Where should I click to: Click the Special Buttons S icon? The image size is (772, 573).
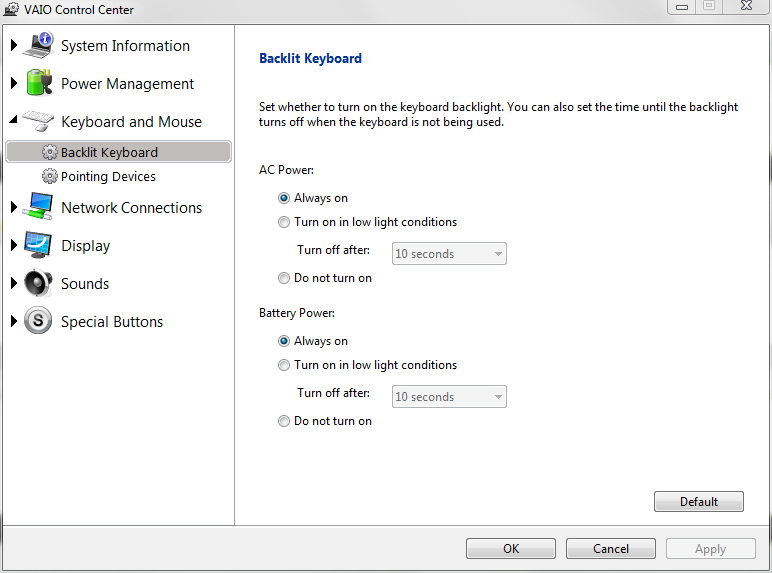coord(38,320)
